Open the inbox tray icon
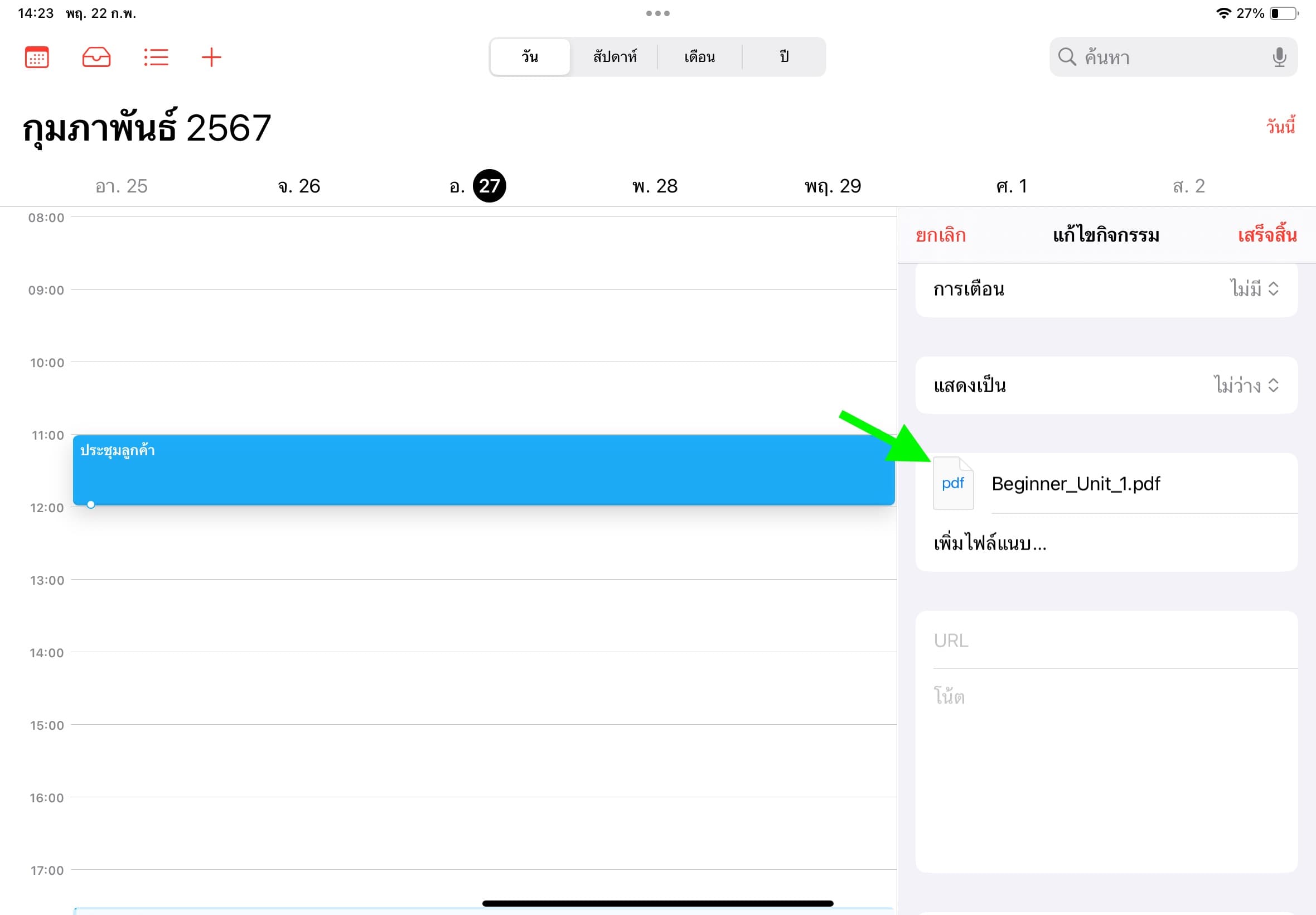The height and width of the screenshot is (915, 1316). [x=96, y=57]
